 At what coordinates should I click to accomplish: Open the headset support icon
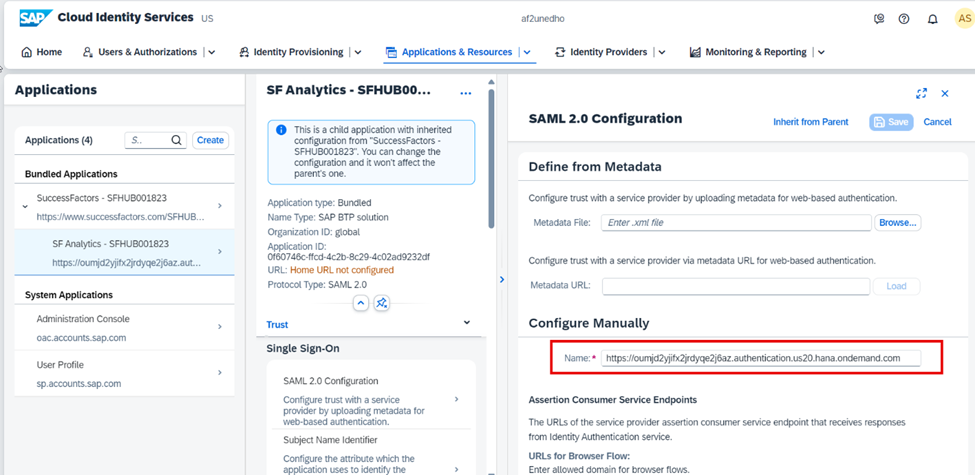(x=879, y=19)
